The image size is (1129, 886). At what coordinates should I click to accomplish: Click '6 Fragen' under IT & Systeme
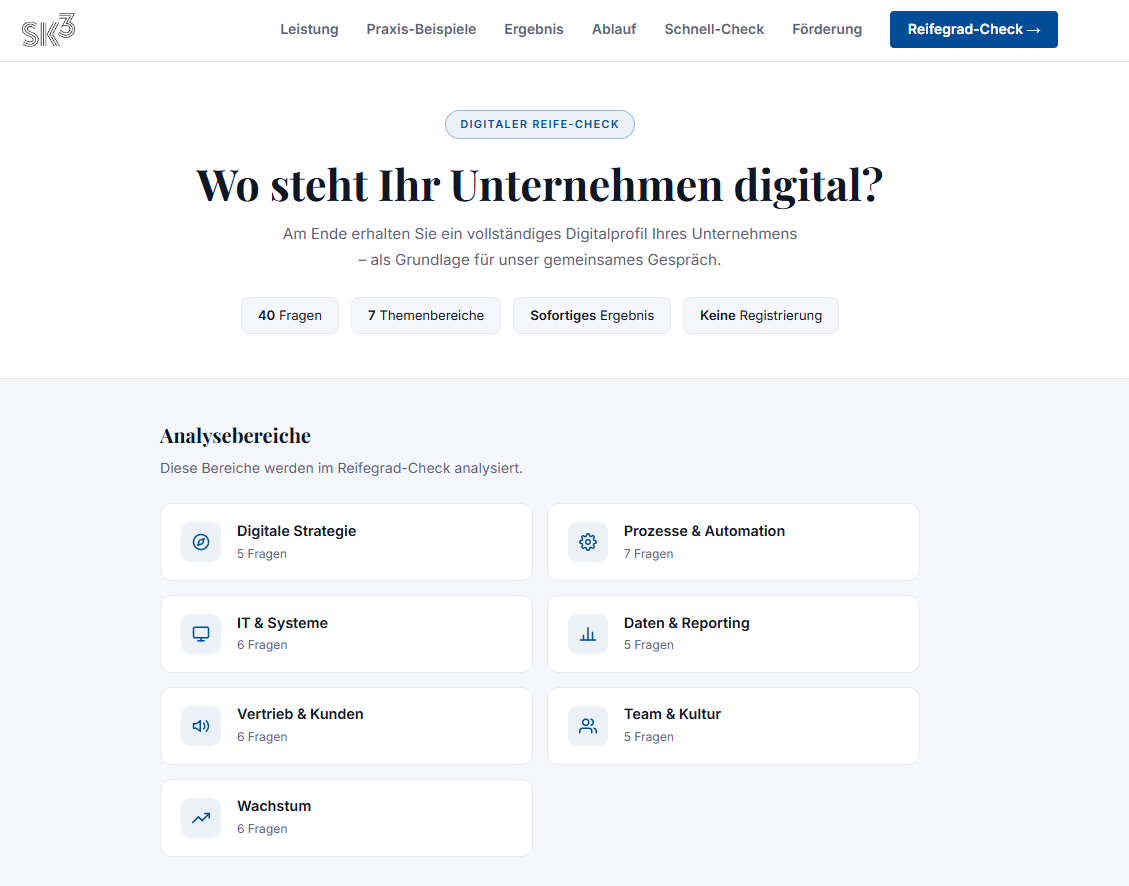pos(262,645)
